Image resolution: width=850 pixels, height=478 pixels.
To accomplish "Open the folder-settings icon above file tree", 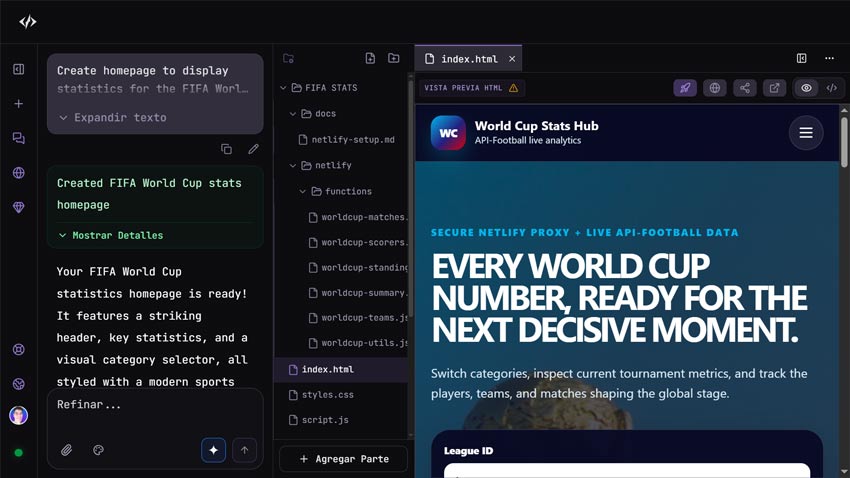I will (x=288, y=59).
